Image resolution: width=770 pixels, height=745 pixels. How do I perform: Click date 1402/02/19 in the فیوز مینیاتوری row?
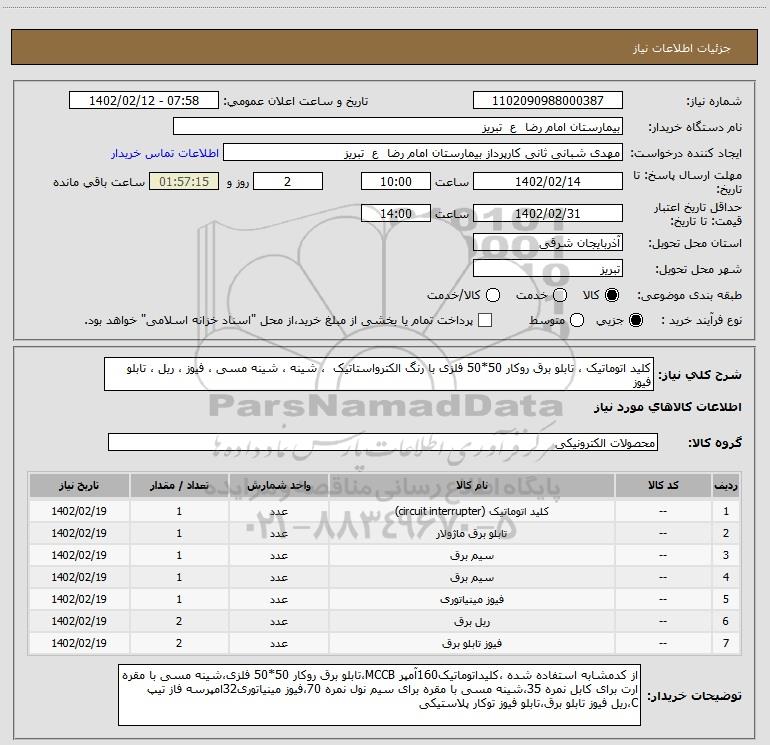79,599
